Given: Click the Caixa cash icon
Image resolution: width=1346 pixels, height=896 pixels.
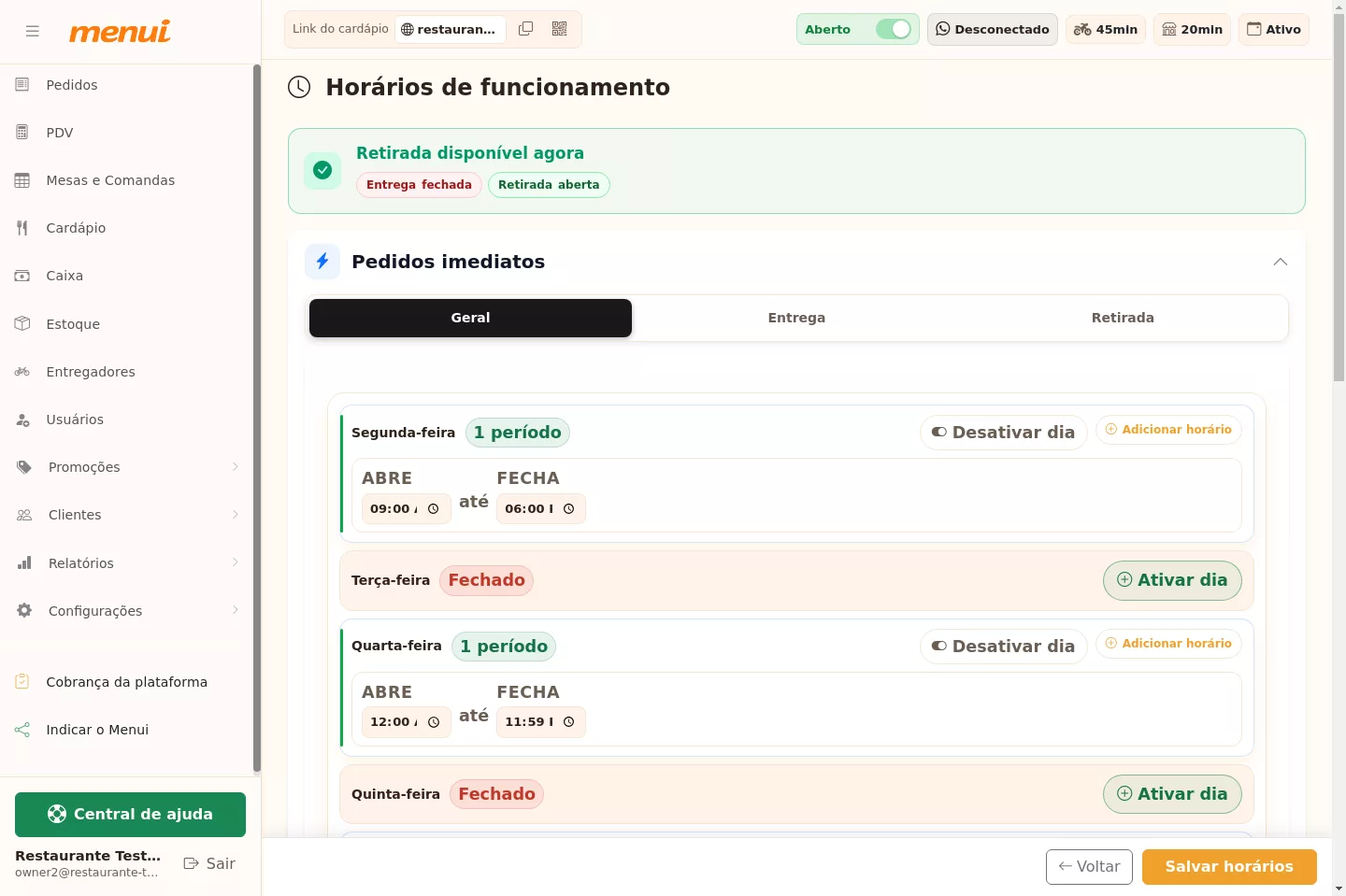Looking at the screenshot, I should coord(22,276).
